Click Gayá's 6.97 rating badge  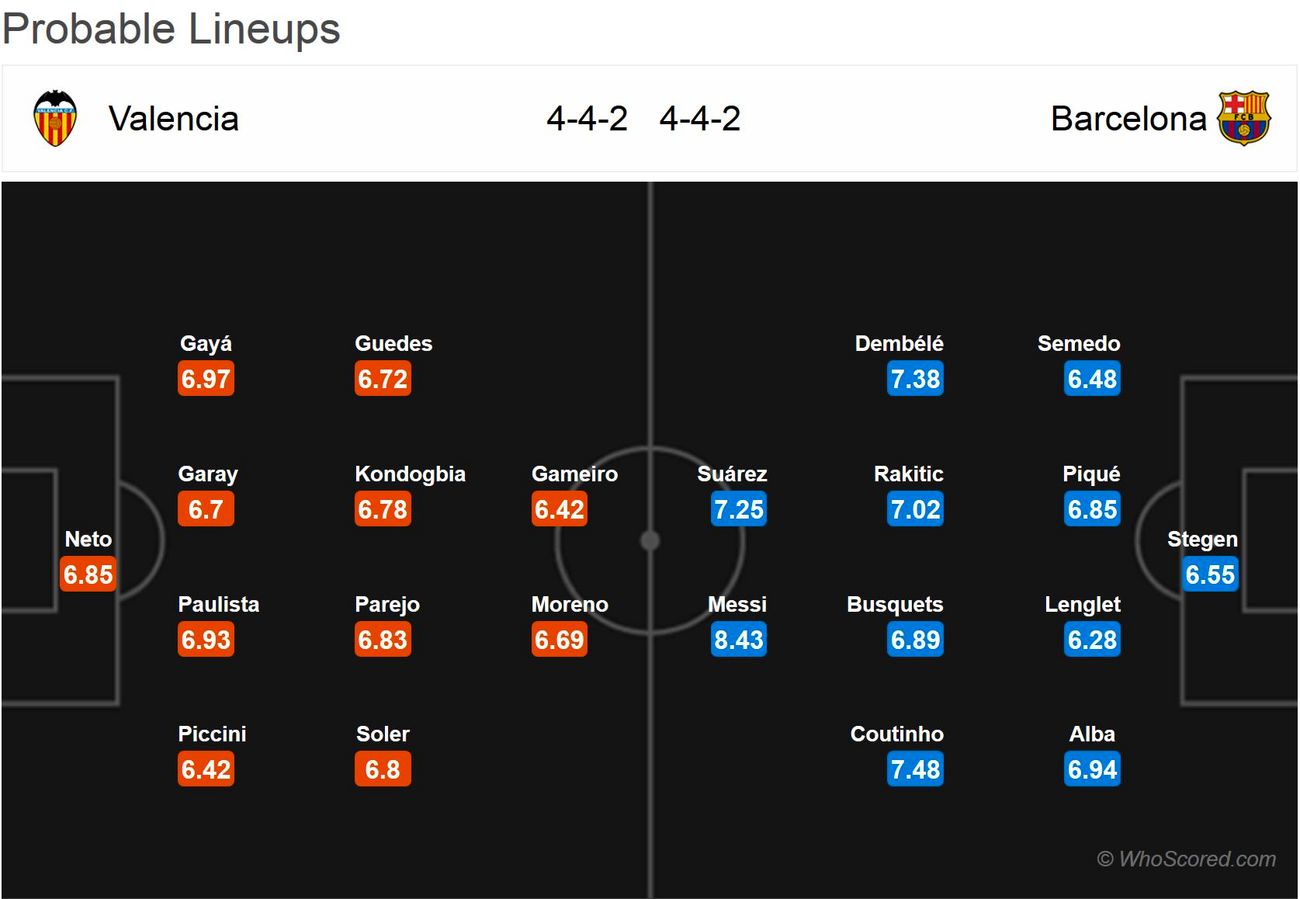point(206,380)
